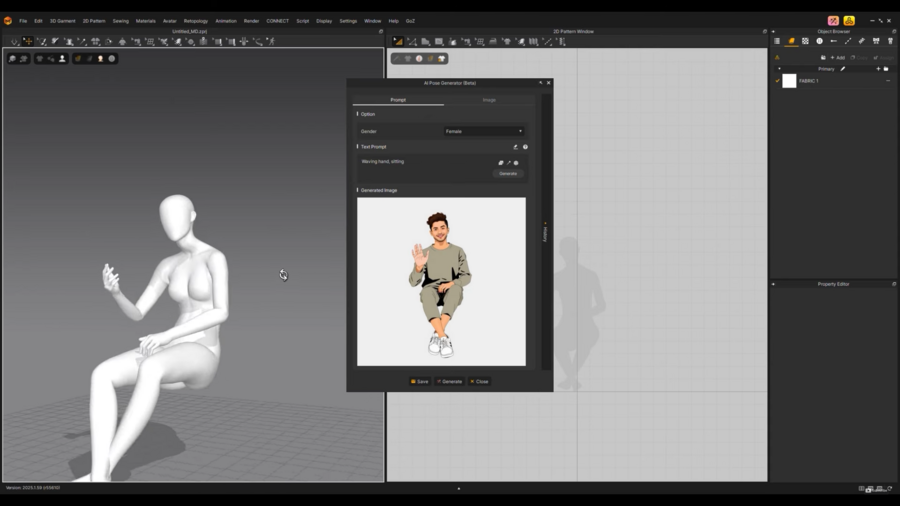This screenshot has width=900, height=506.
Task: Open the Gender dropdown
Action: [x=484, y=131]
